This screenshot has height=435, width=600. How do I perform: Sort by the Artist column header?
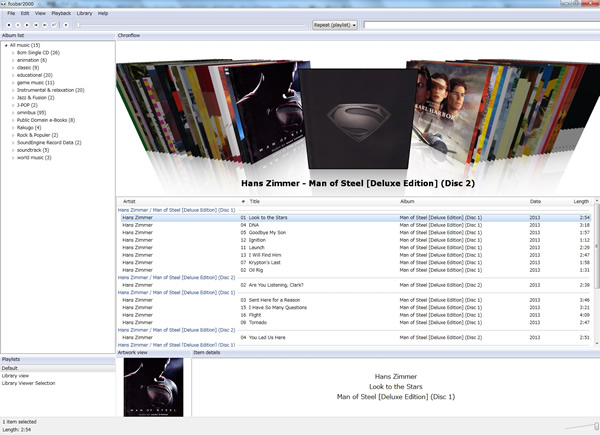(129, 202)
